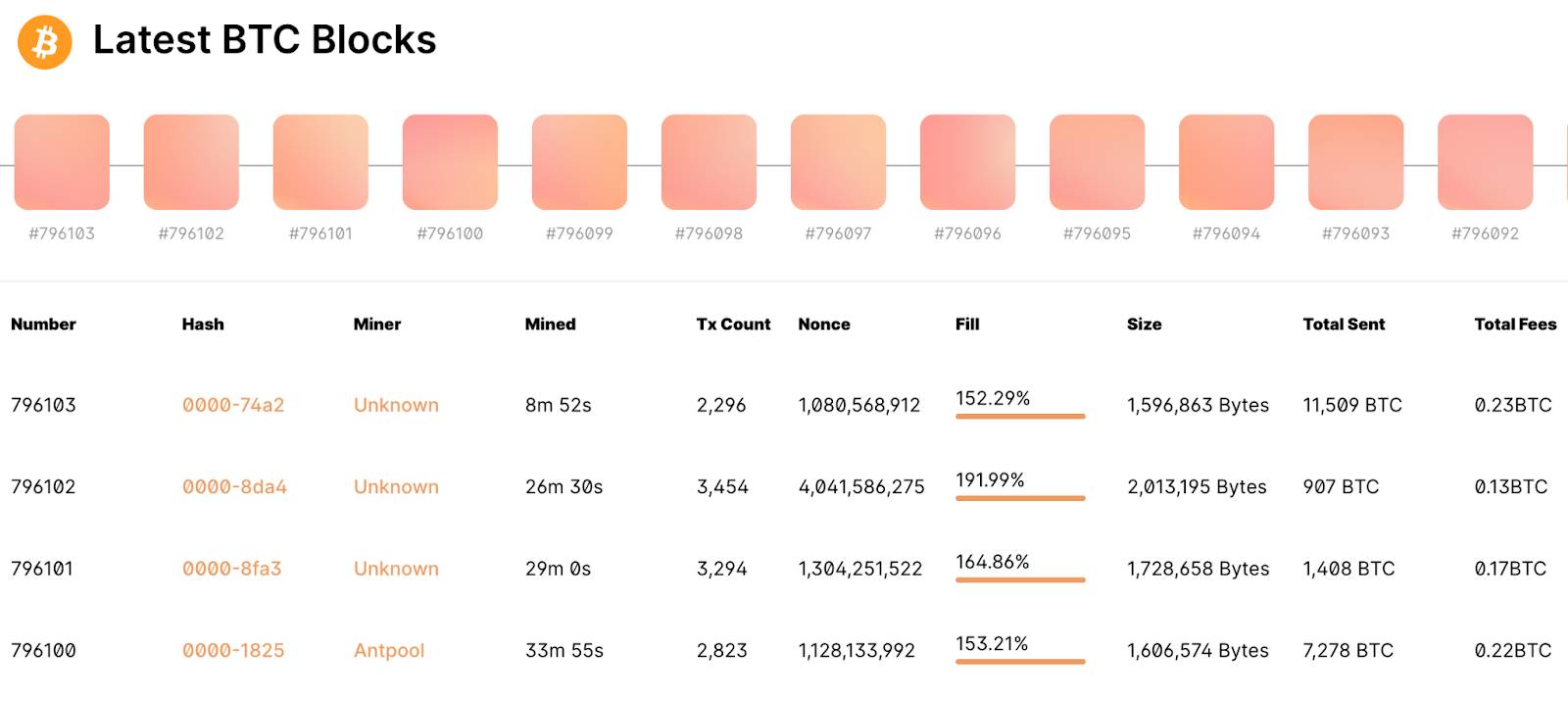Click the Total Fees column header

pyautogui.click(x=1515, y=324)
